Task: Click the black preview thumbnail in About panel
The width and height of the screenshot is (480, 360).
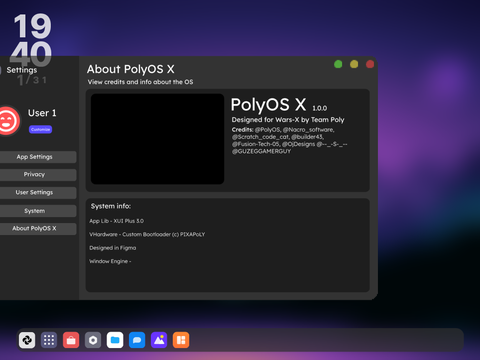Action: click(157, 139)
